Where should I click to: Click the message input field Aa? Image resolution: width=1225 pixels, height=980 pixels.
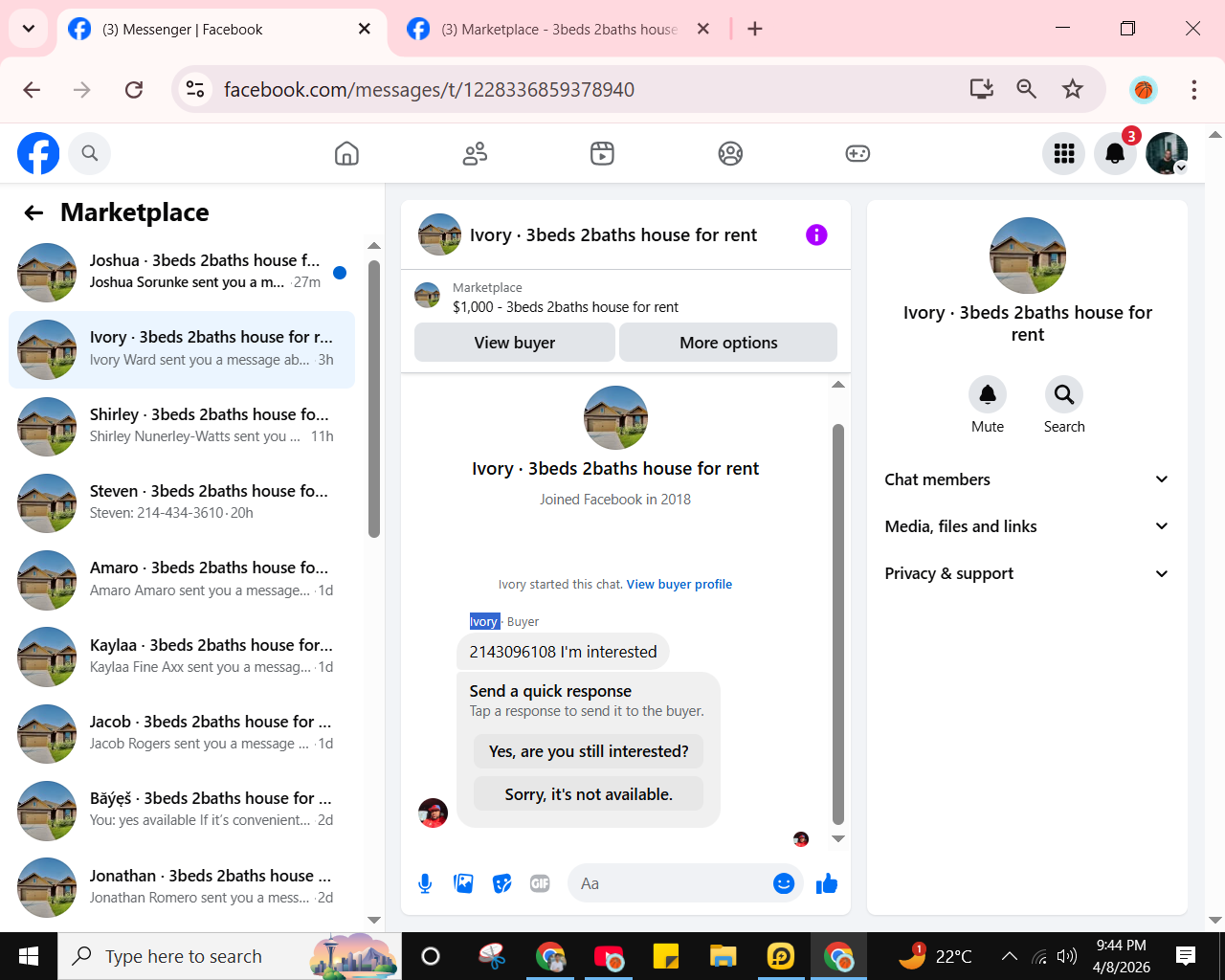pyautogui.click(x=670, y=883)
